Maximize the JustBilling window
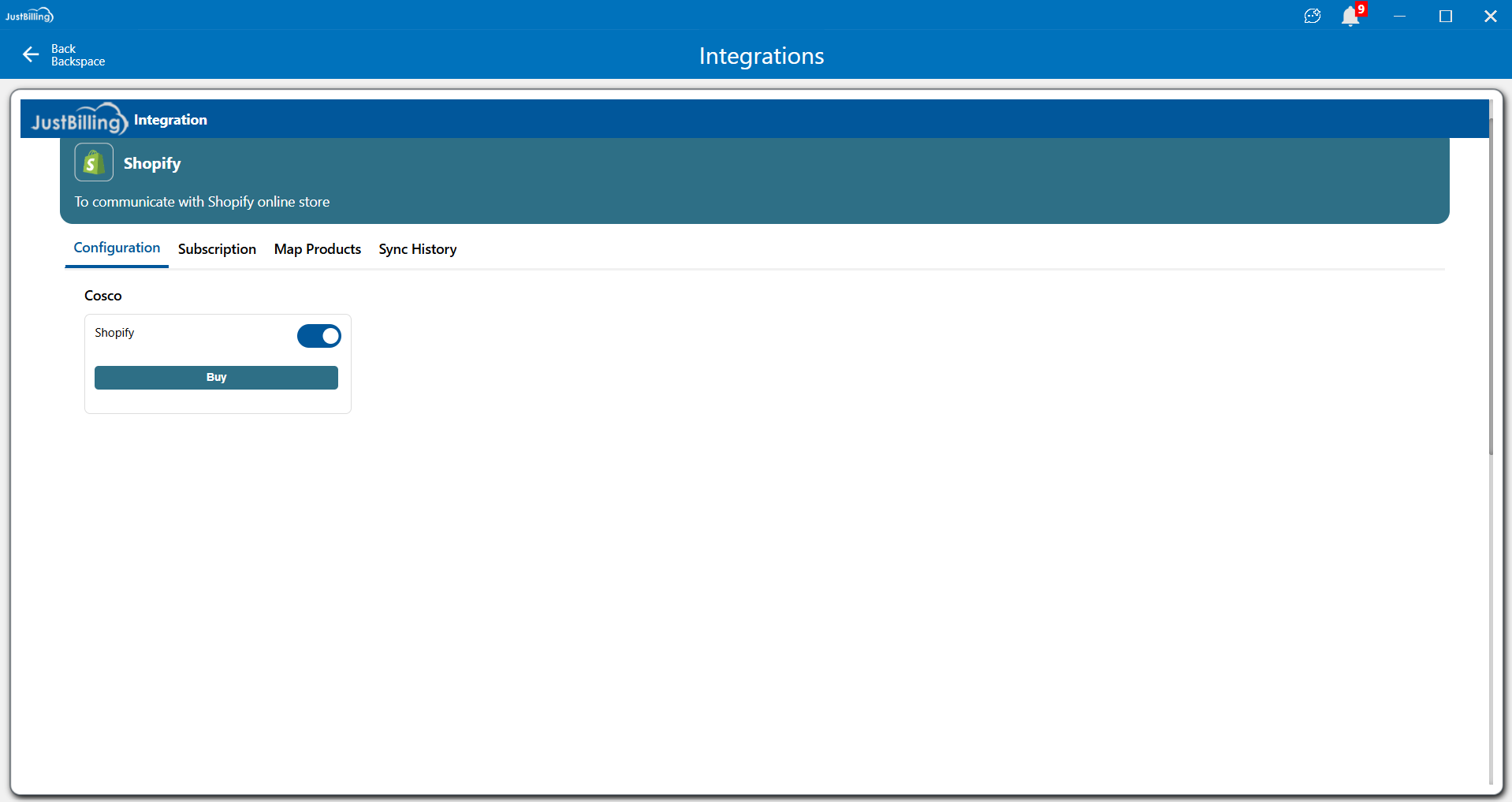This screenshot has height=802, width=1512. 1445,16
